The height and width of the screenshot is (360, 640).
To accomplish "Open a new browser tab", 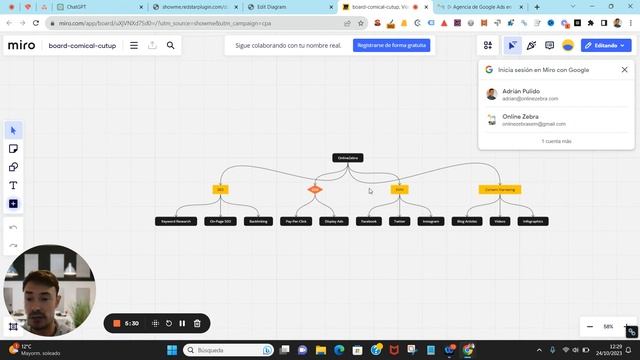I will (537, 7).
